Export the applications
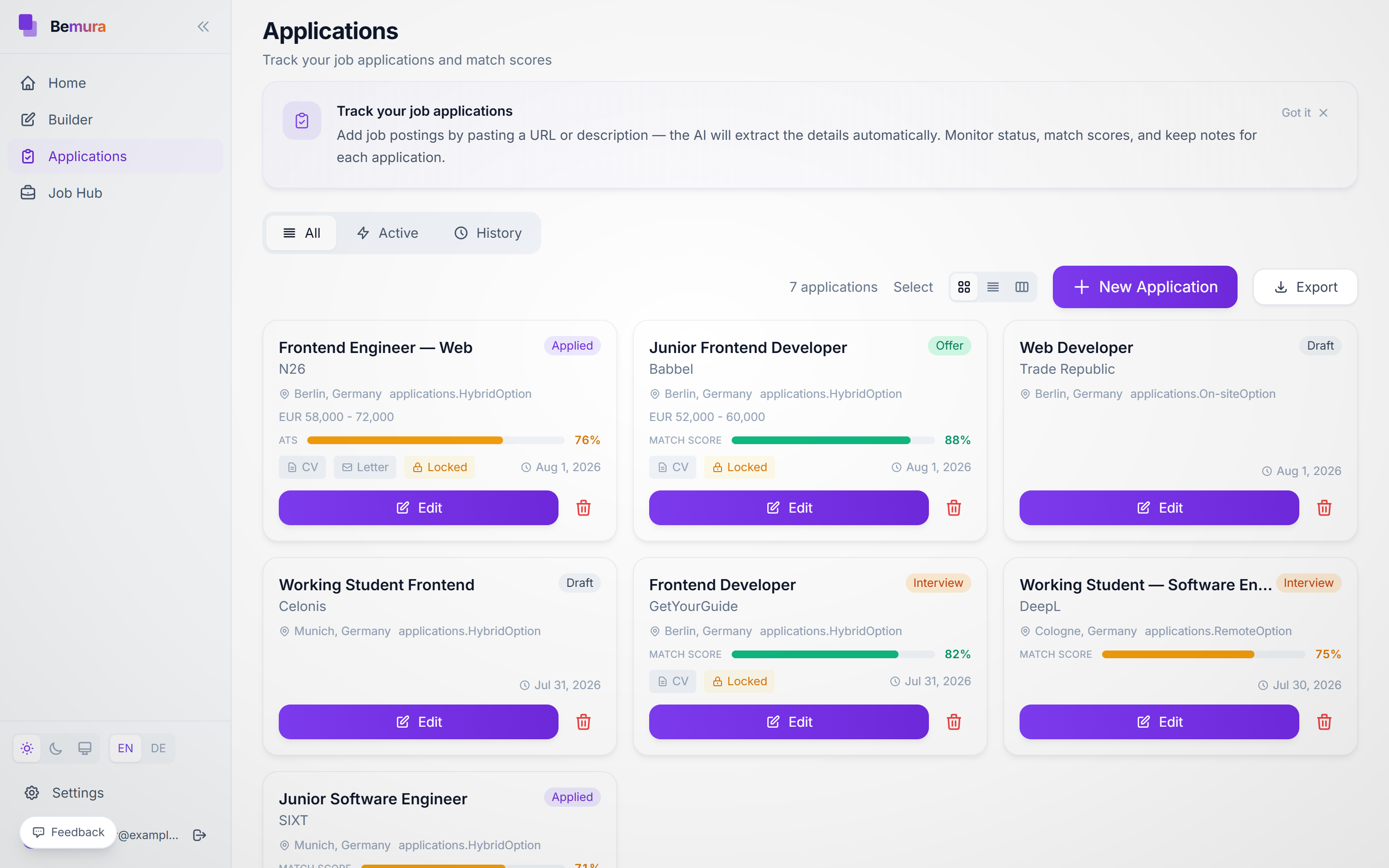This screenshot has height=868, width=1389. point(1305,286)
